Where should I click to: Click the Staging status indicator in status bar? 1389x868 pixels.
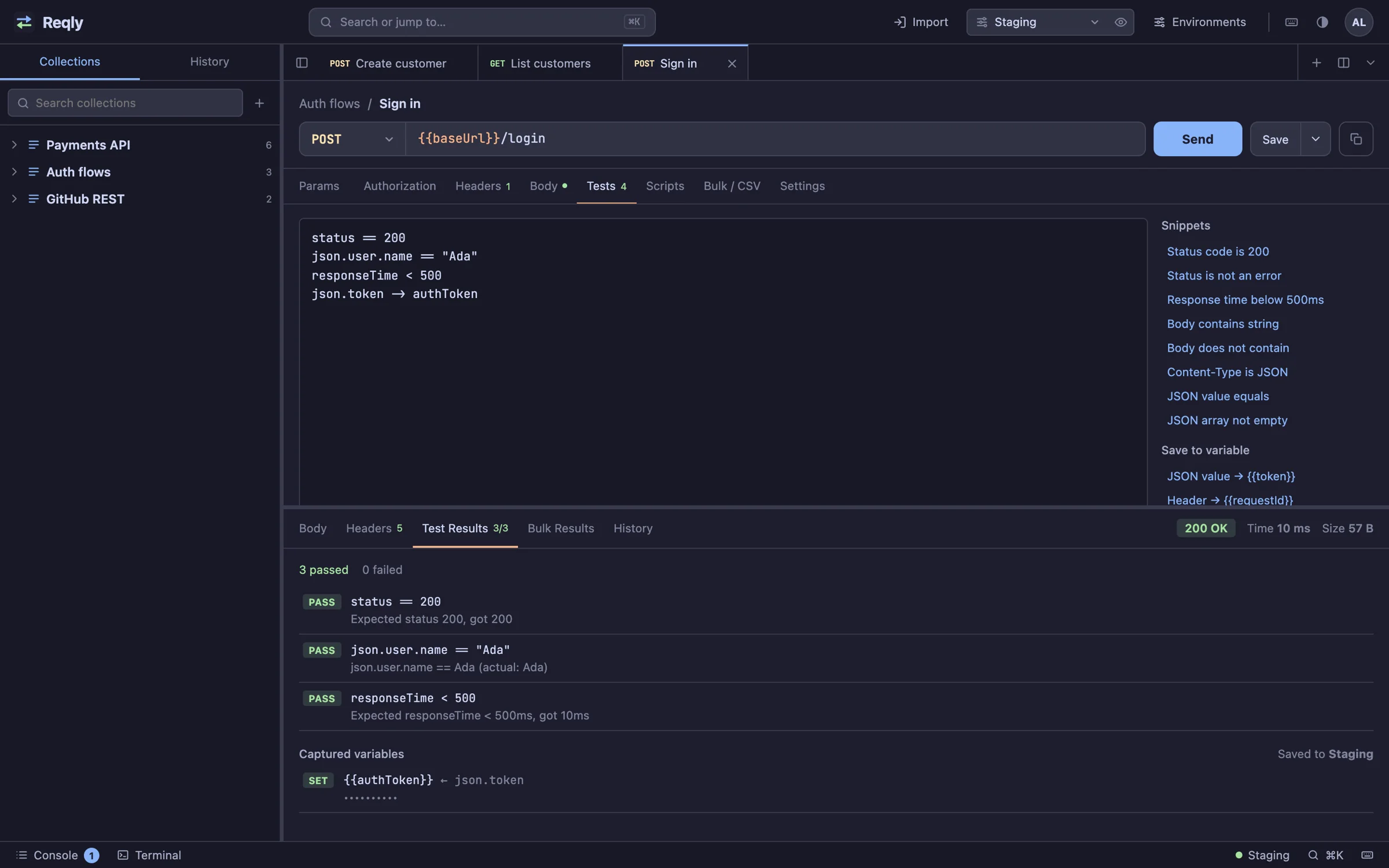1262,855
